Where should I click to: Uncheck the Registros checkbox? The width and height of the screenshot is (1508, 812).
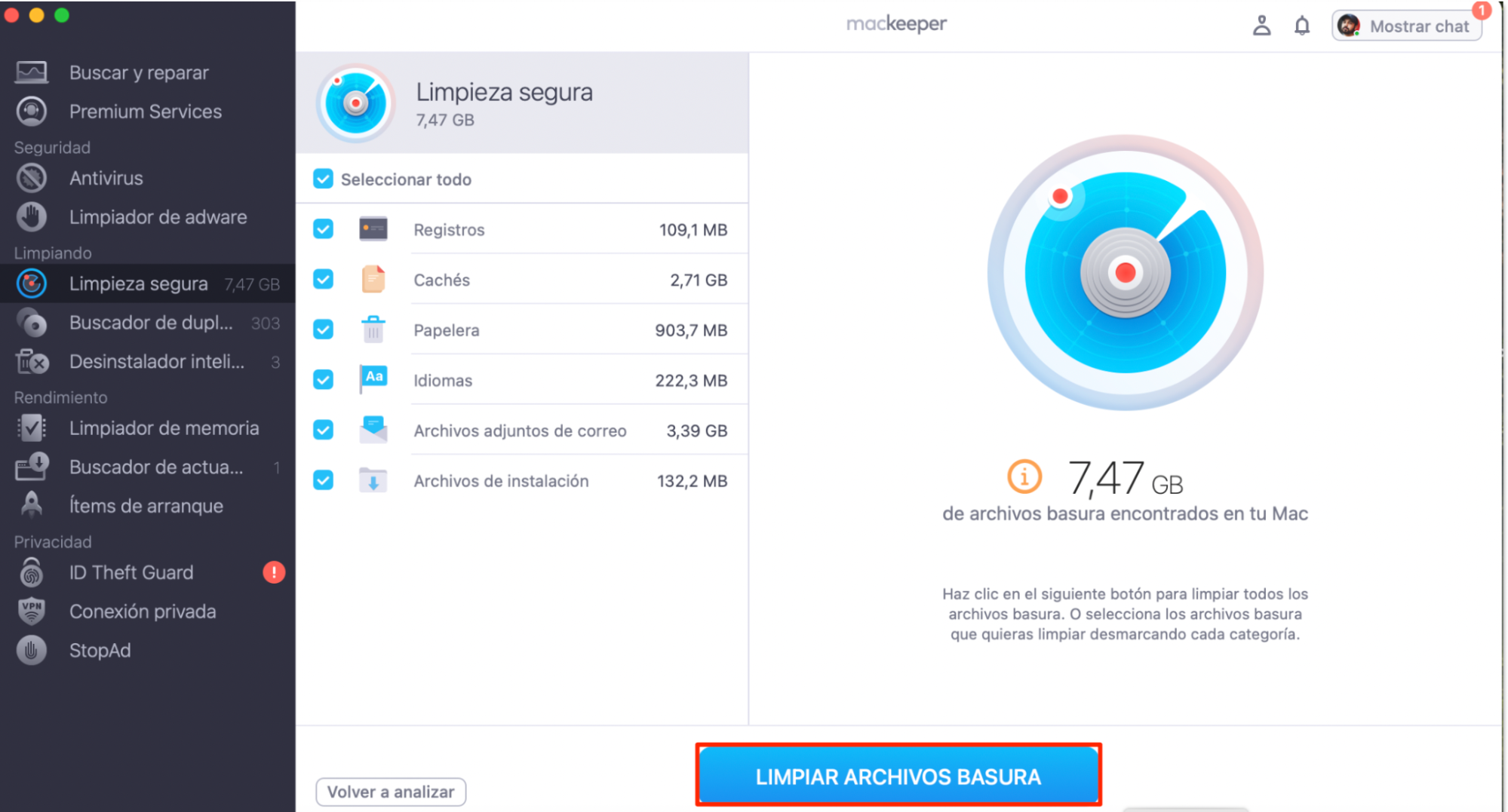323,228
